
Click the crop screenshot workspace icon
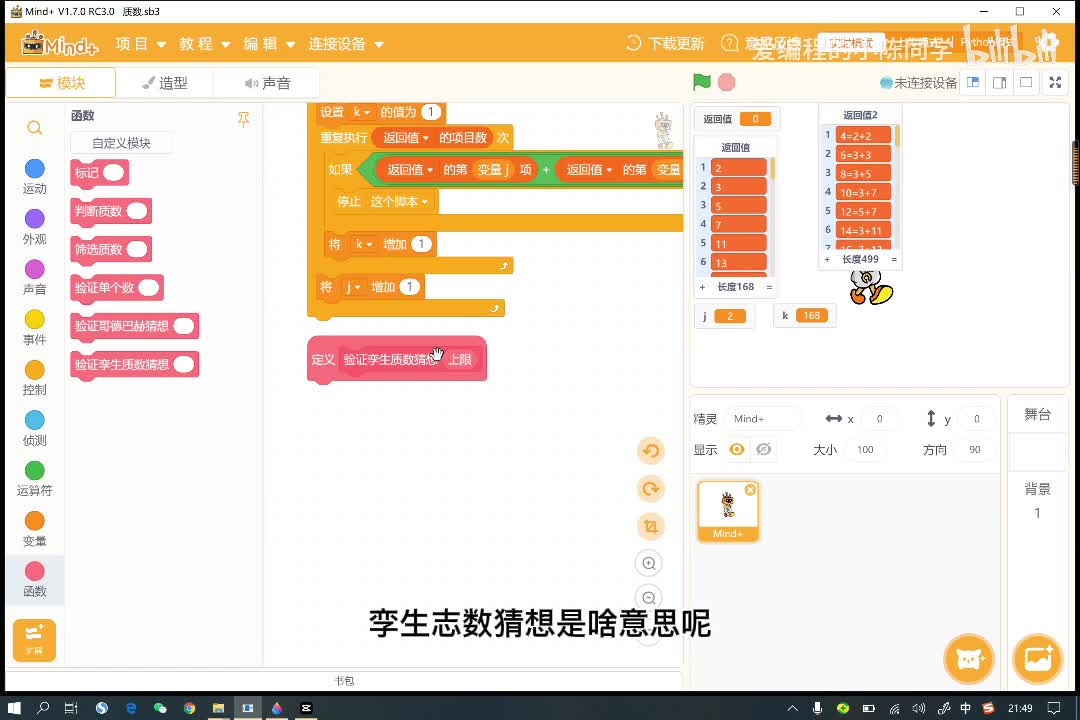tap(650, 526)
